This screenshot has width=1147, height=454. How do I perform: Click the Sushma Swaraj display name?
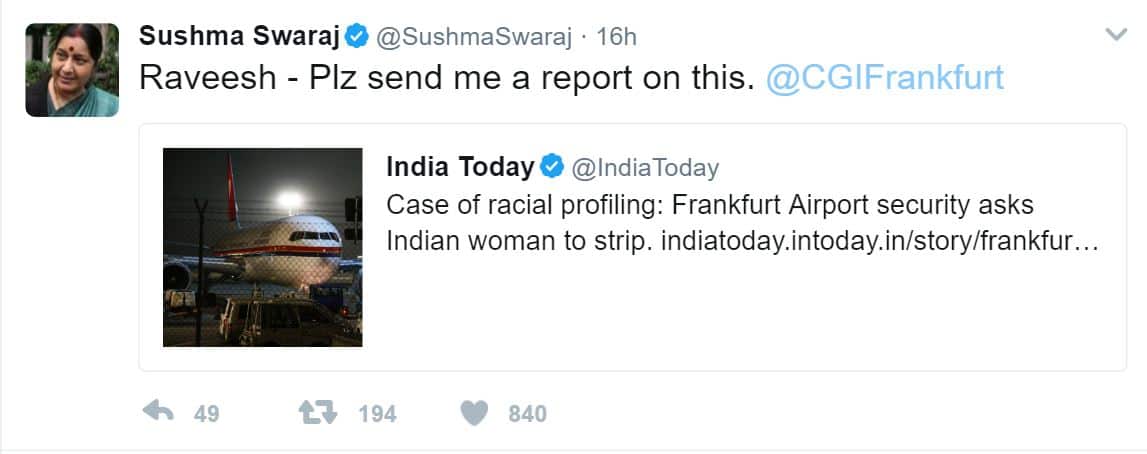click(238, 37)
